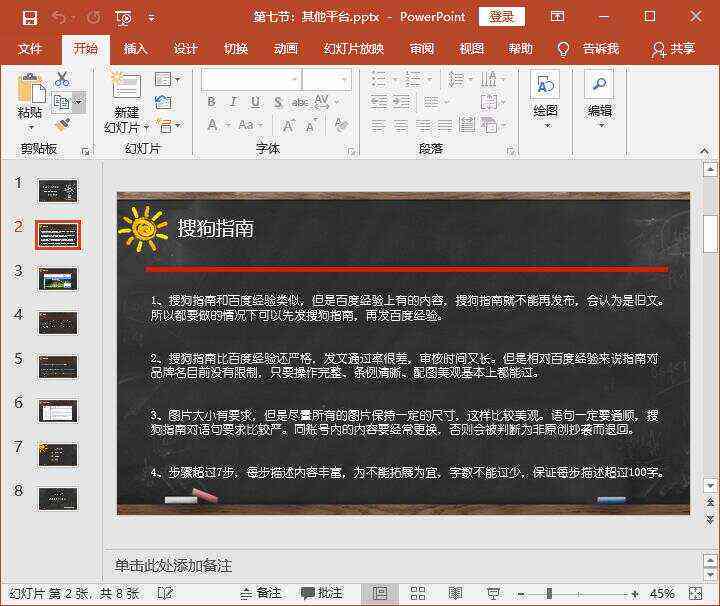Click the Convert to SmartArt icon
Image resolution: width=720 pixels, height=606 pixels.
(492, 124)
